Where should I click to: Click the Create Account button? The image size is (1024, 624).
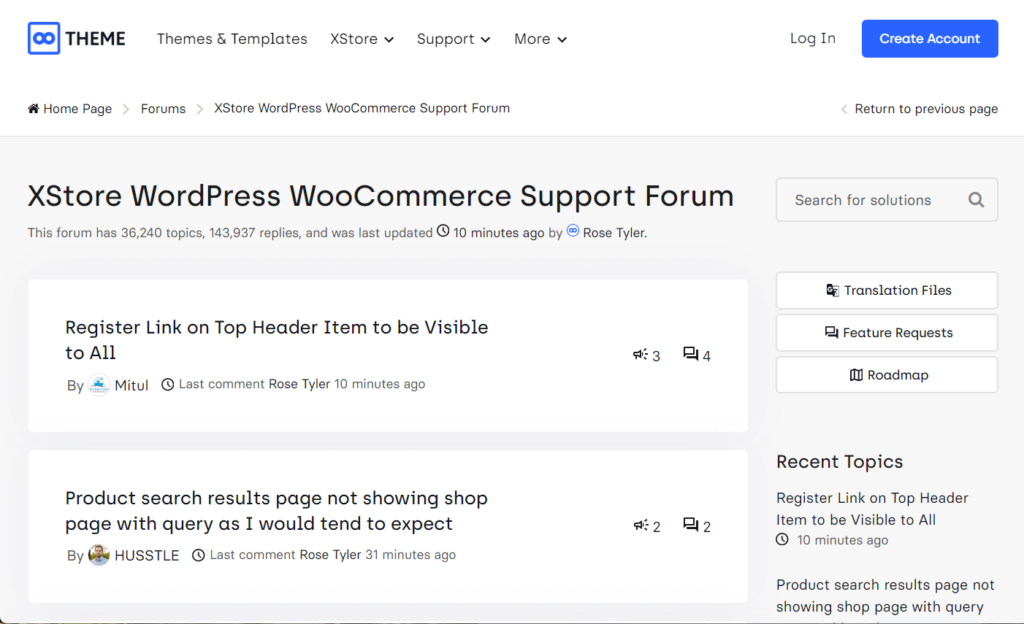(929, 38)
